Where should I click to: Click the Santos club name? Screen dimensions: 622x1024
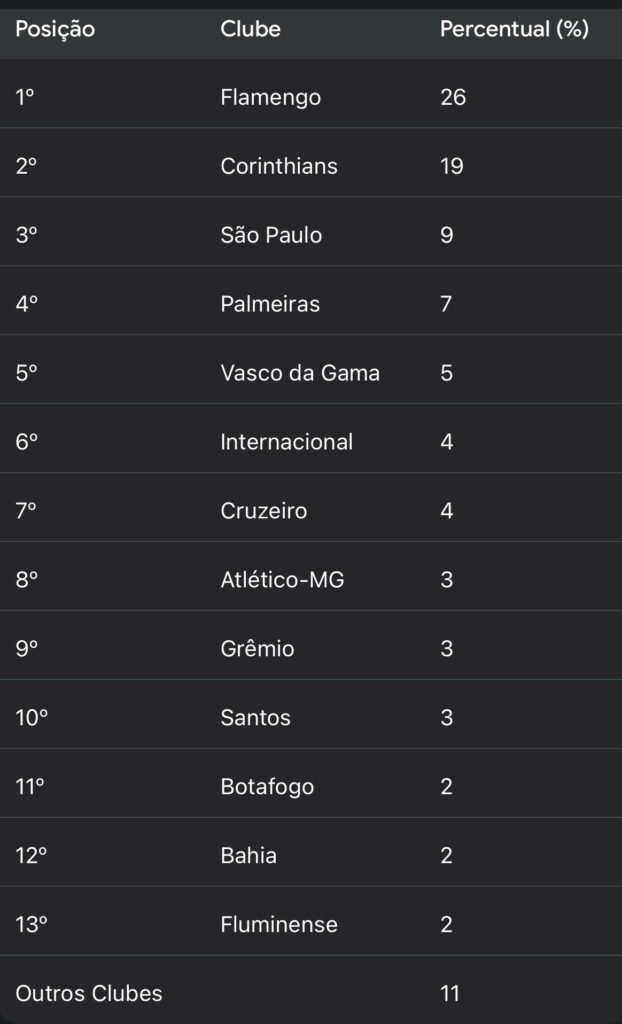[255, 718]
